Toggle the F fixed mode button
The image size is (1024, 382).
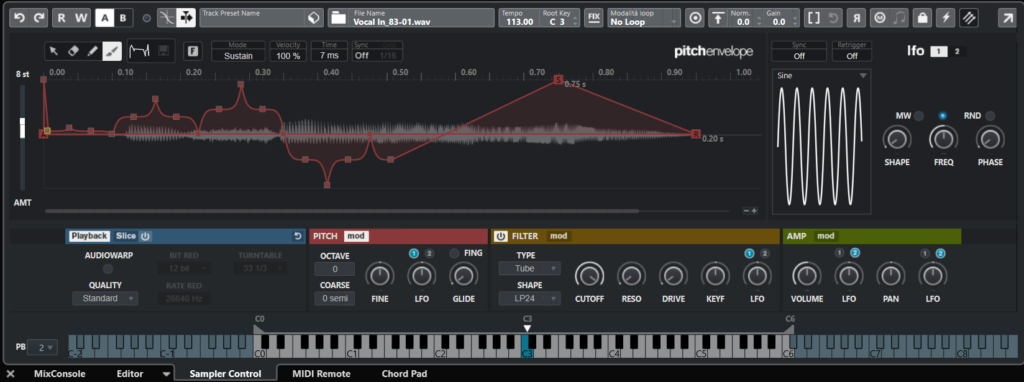point(193,51)
